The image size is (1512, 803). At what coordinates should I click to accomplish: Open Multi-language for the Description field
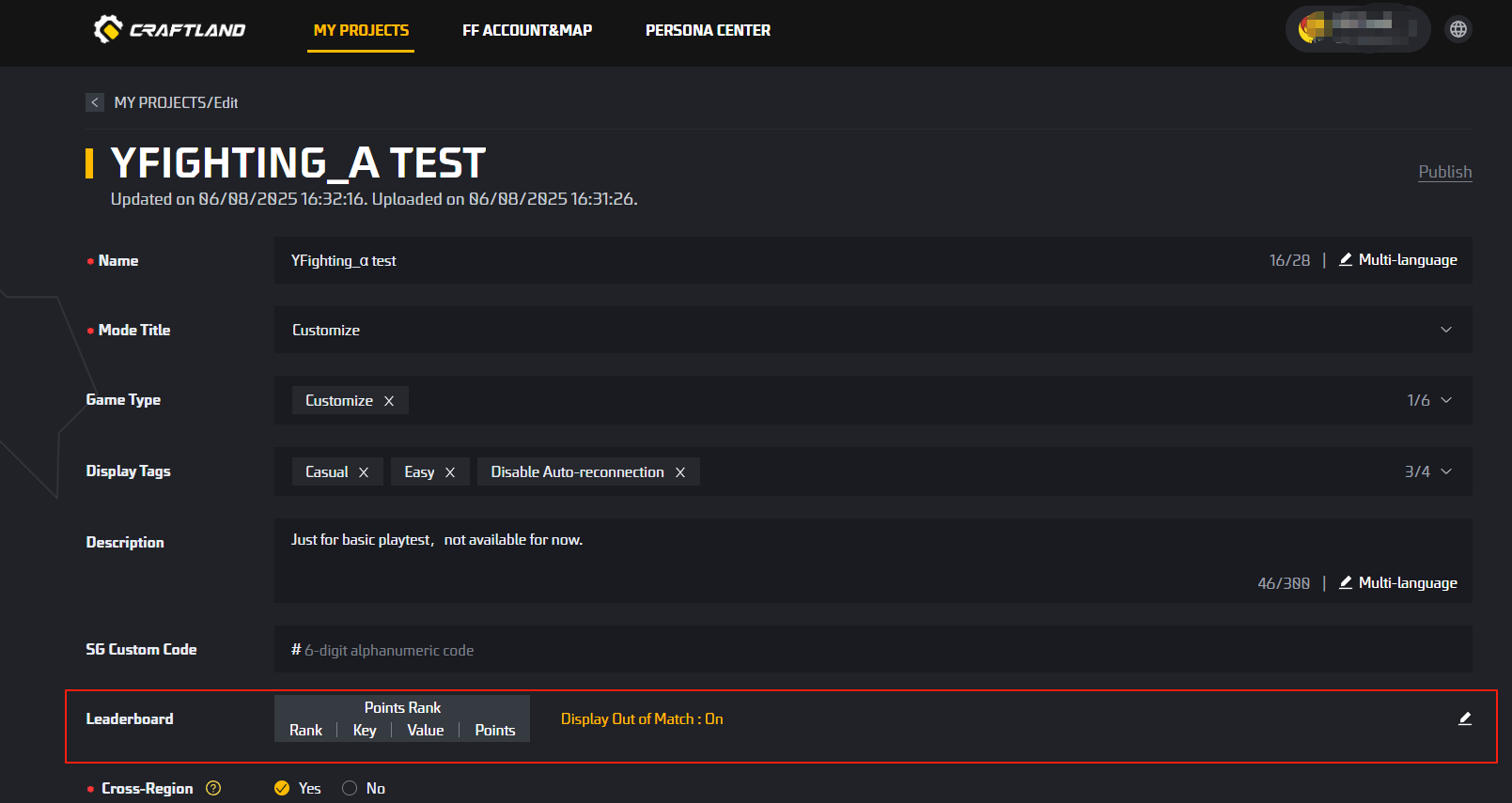(1398, 583)
